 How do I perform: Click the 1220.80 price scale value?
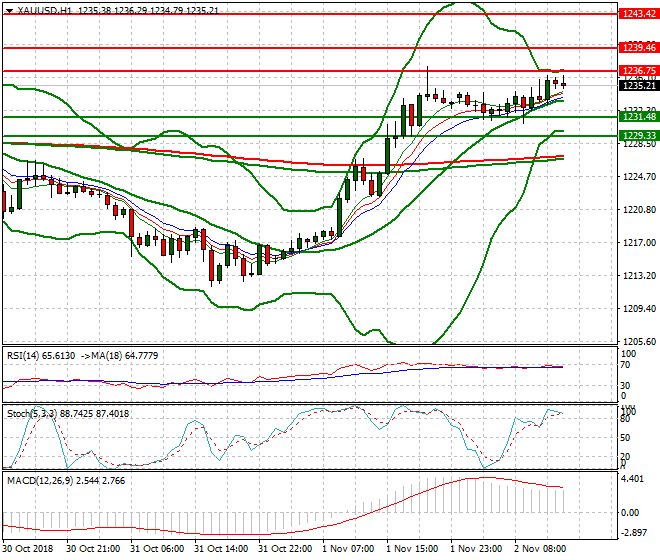636,210
